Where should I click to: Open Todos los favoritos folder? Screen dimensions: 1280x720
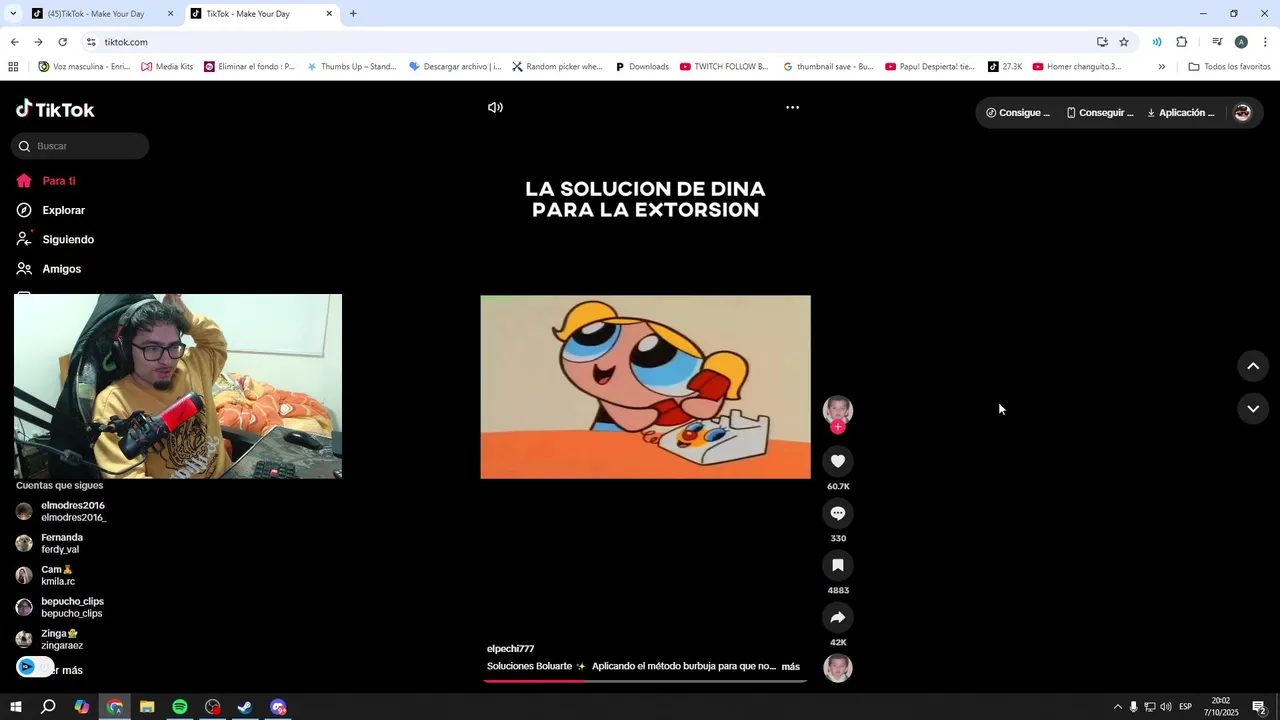(1229, 67)
